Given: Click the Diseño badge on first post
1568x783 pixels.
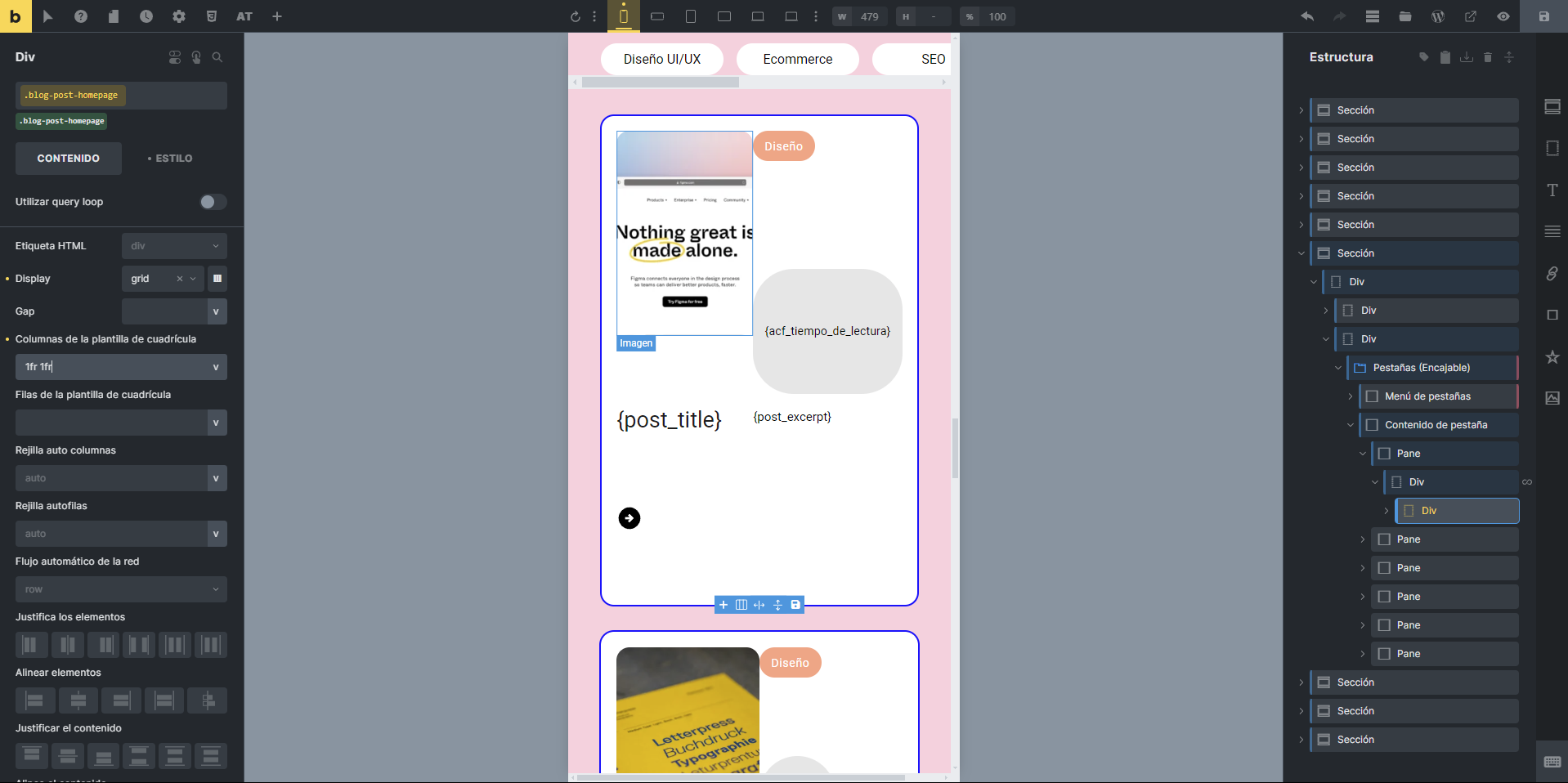Looking at the screenshot, I should (784, 146).
